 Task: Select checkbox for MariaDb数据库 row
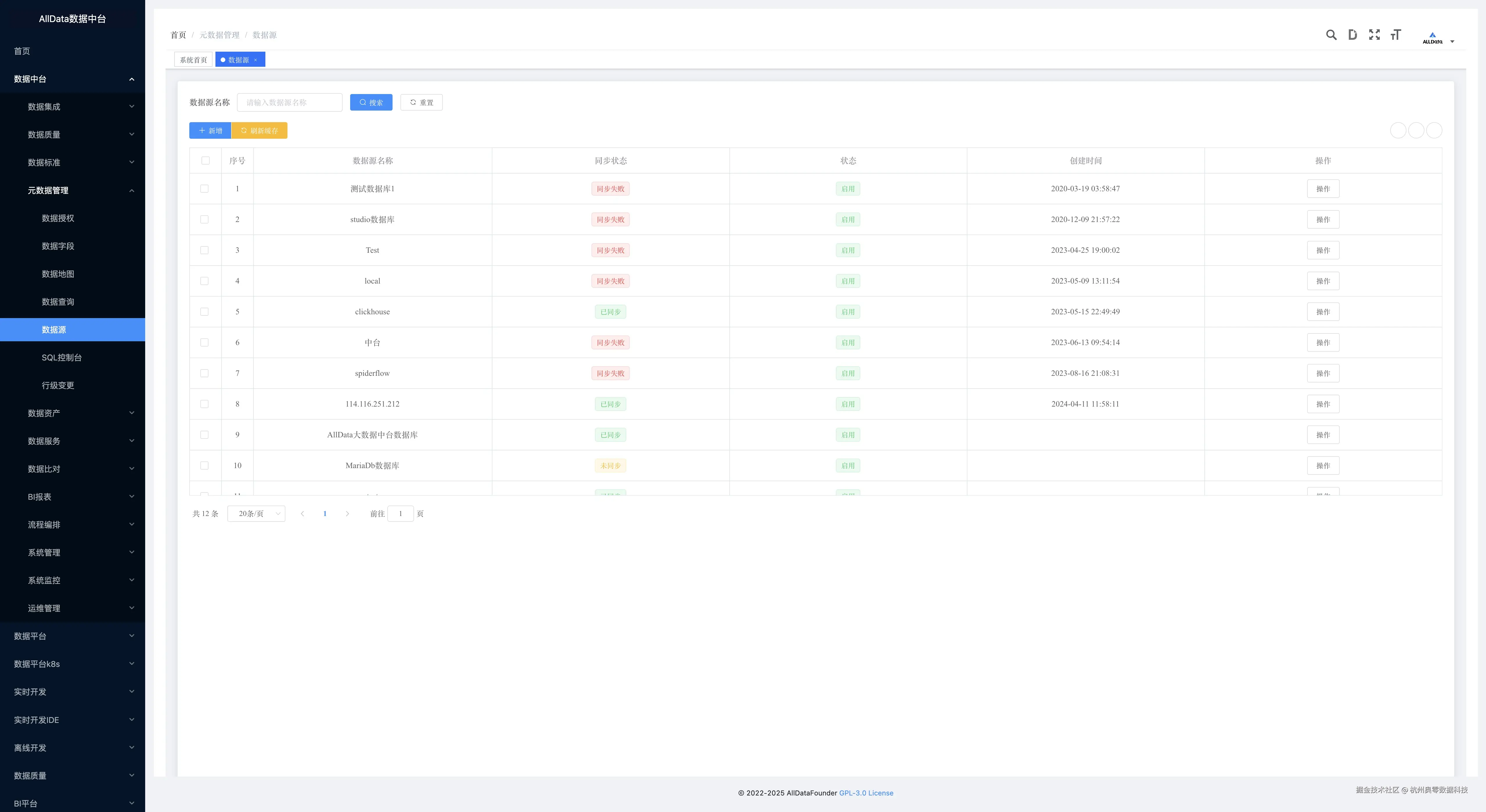204,465
